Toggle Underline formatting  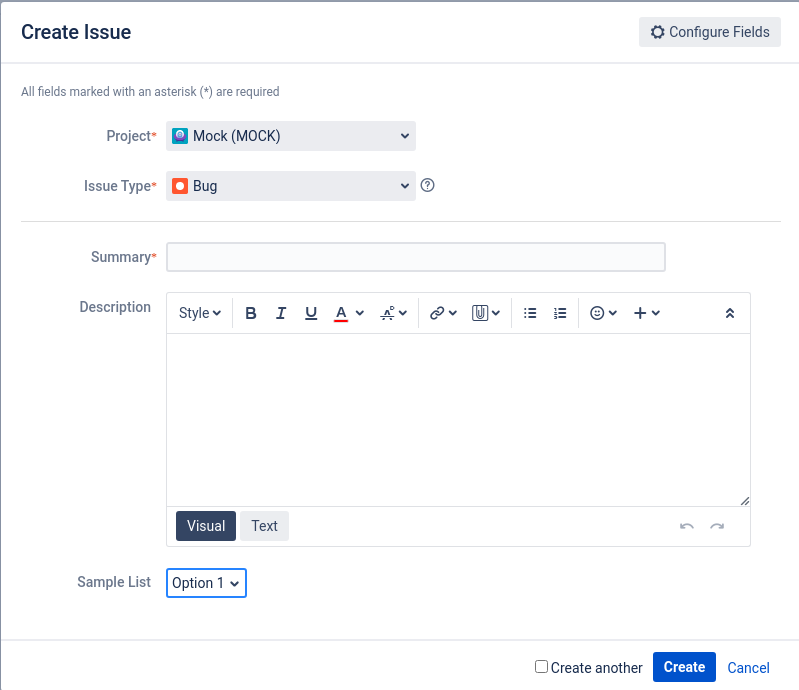point(311,313)
